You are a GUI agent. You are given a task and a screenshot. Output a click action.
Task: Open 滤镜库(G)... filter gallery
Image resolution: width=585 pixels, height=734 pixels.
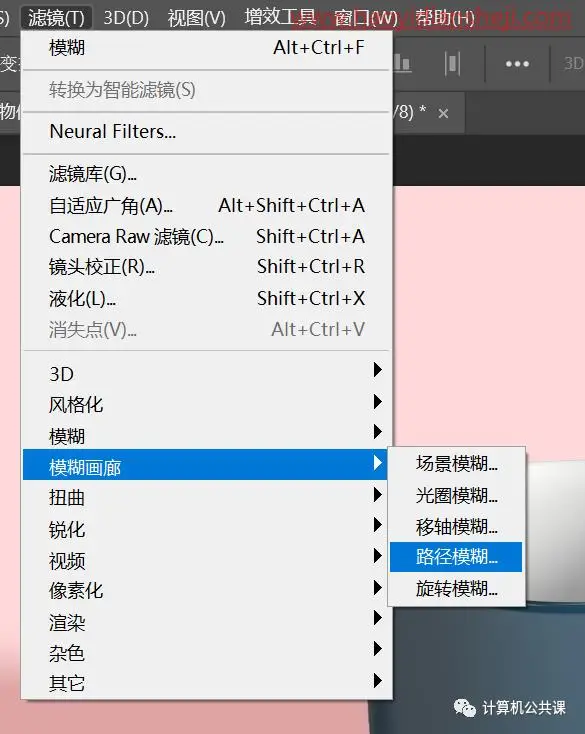(206, 174)
